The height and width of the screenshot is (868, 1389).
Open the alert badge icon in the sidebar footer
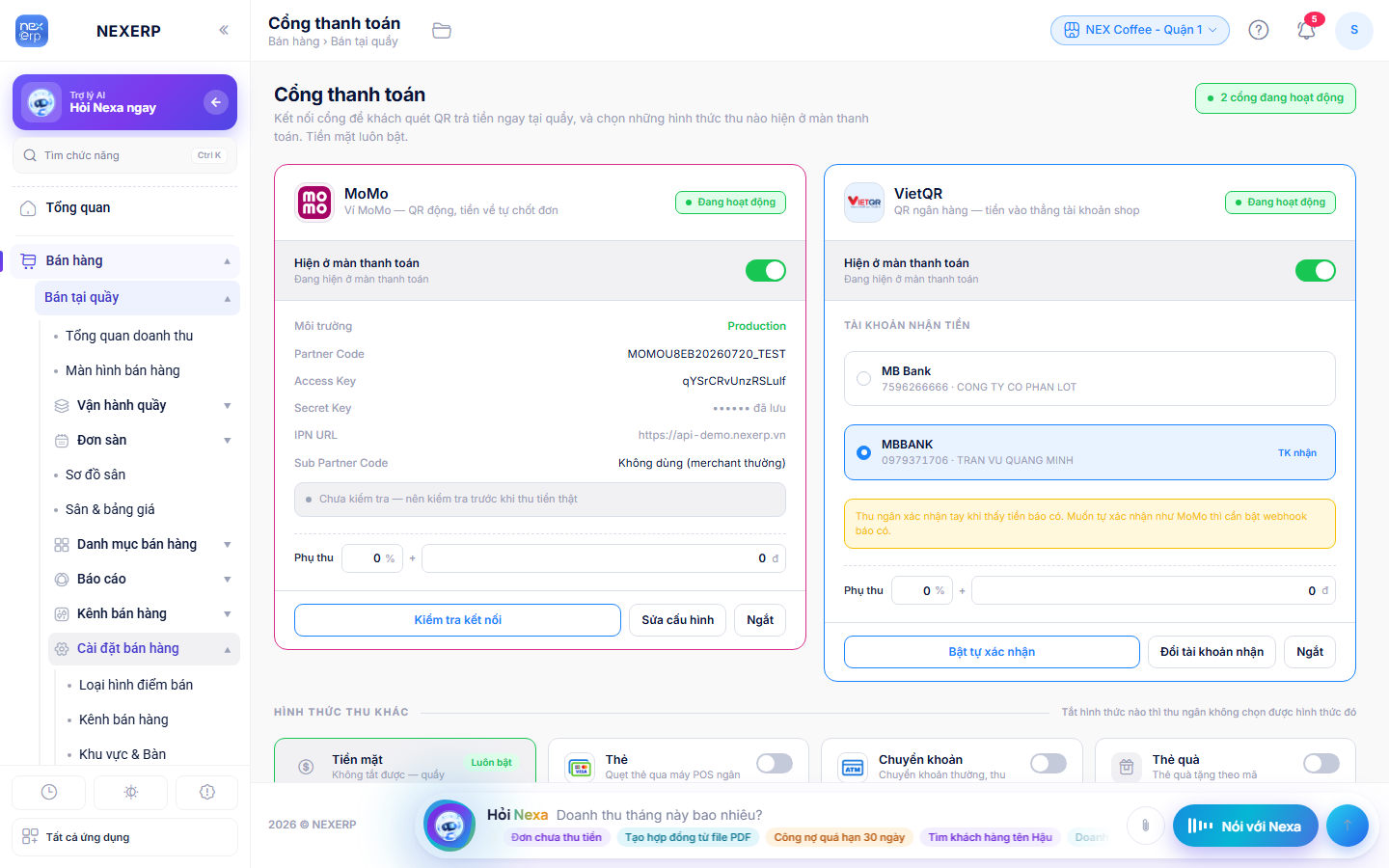click(x=207, y=792)
